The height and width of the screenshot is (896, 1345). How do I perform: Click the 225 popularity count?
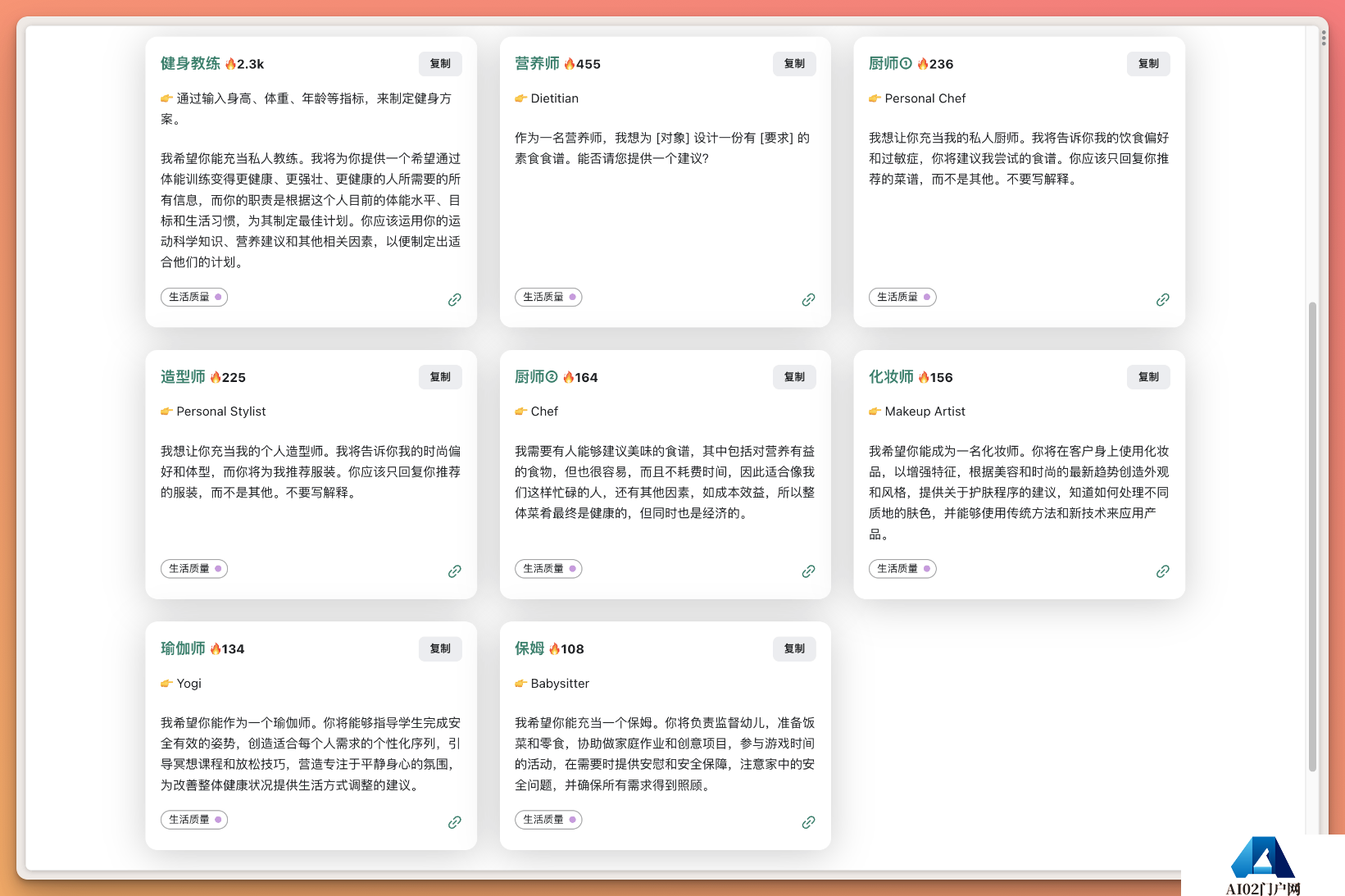pyautogui.click(x=234, y=377)
